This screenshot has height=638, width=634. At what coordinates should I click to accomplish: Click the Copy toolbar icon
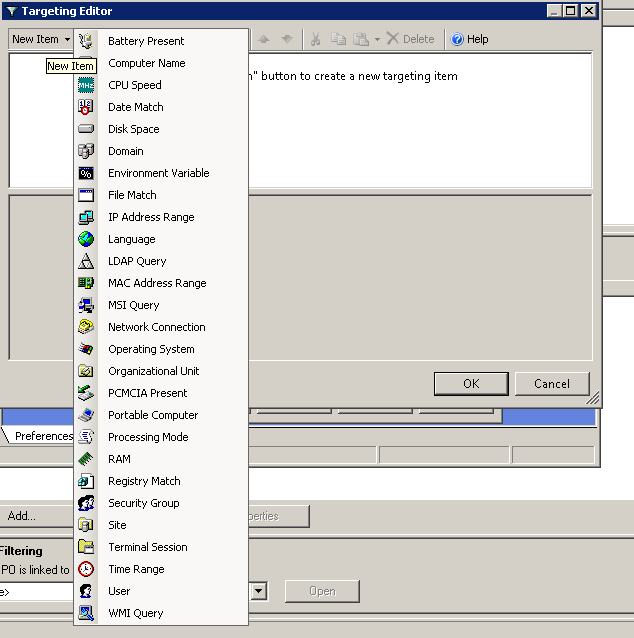(x=338, y=39)
